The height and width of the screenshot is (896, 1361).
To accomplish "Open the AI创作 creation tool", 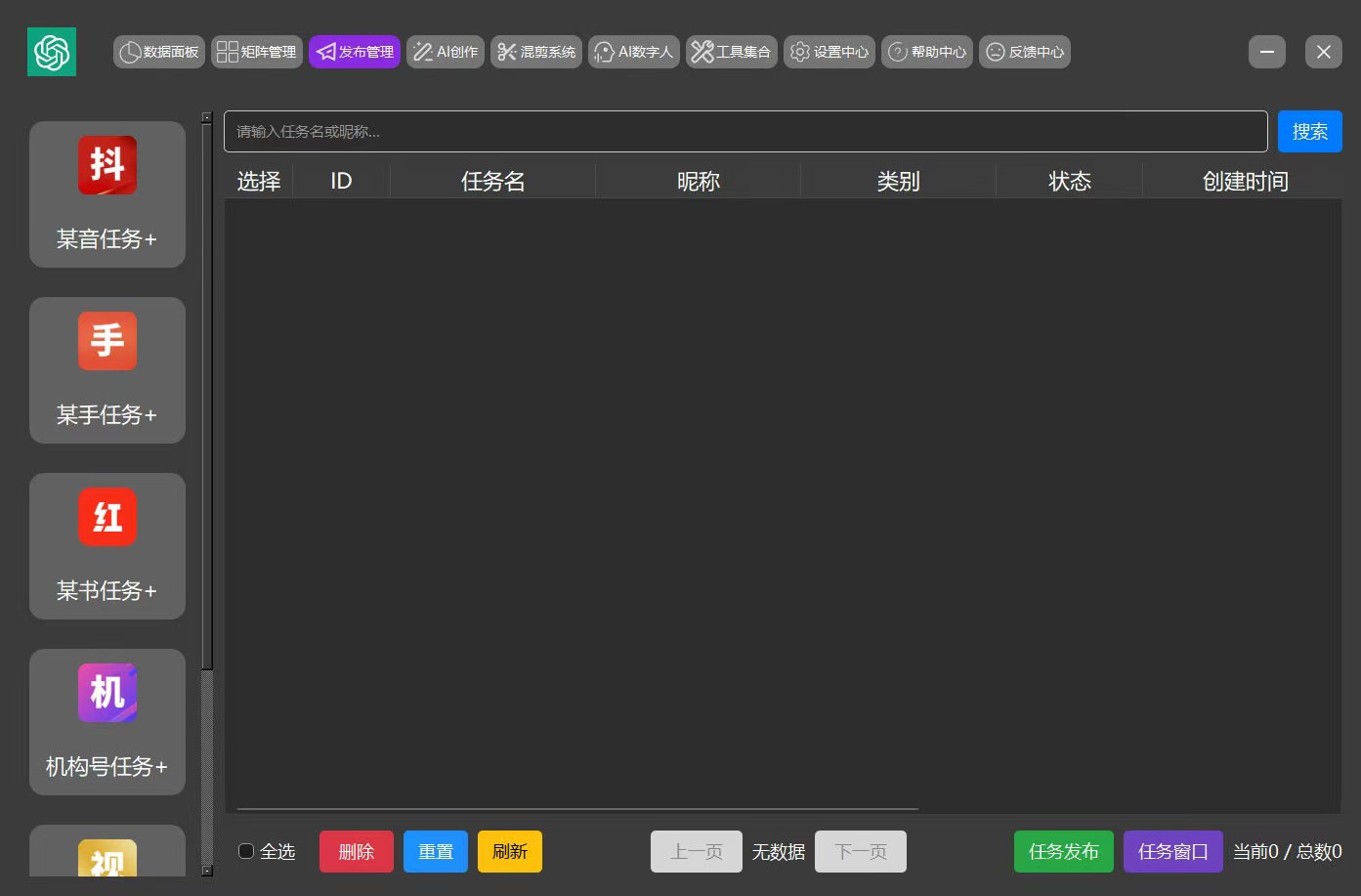I will (x=446, y=52).
